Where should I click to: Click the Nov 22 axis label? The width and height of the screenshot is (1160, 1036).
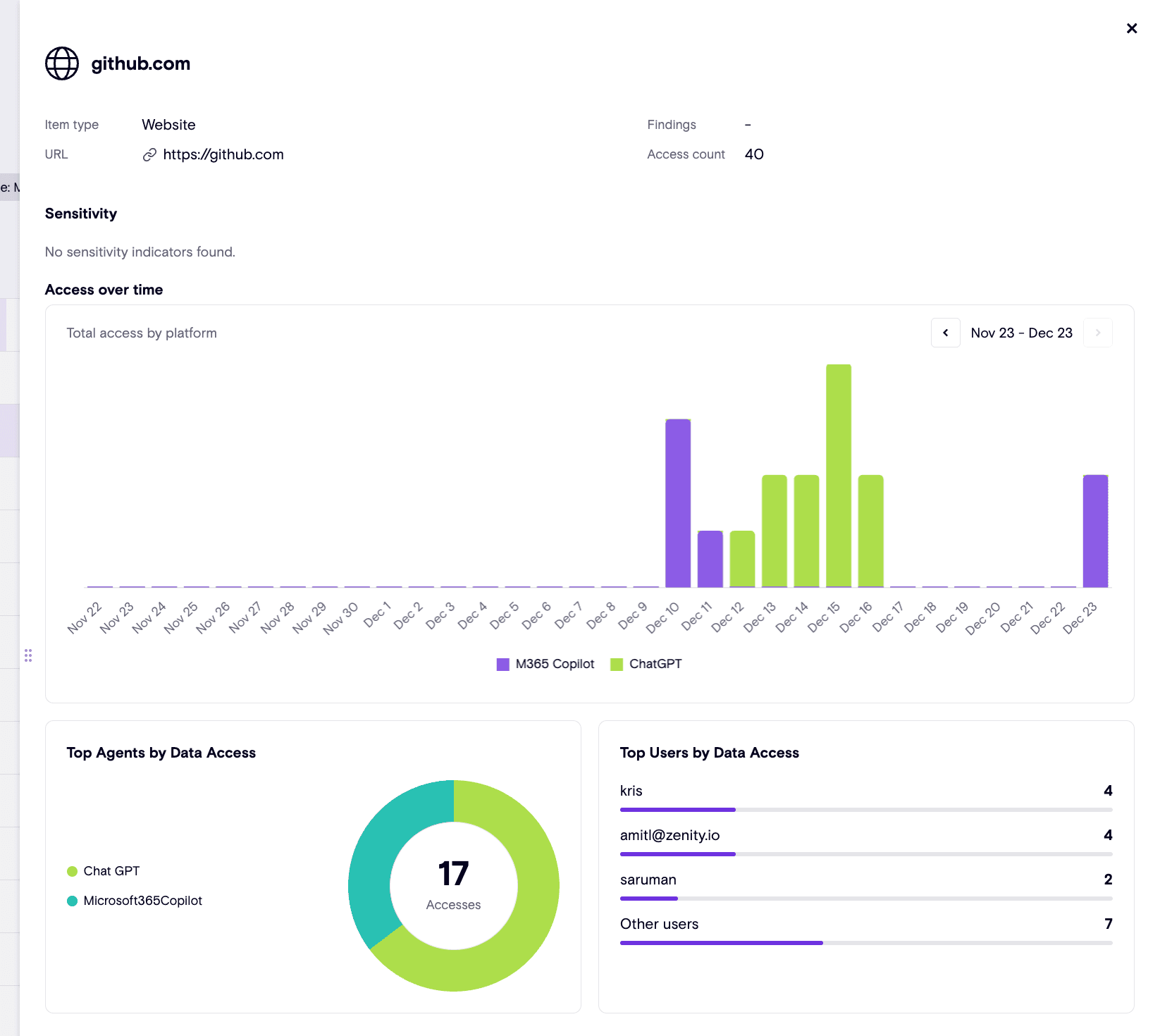(x=85, y=618)
